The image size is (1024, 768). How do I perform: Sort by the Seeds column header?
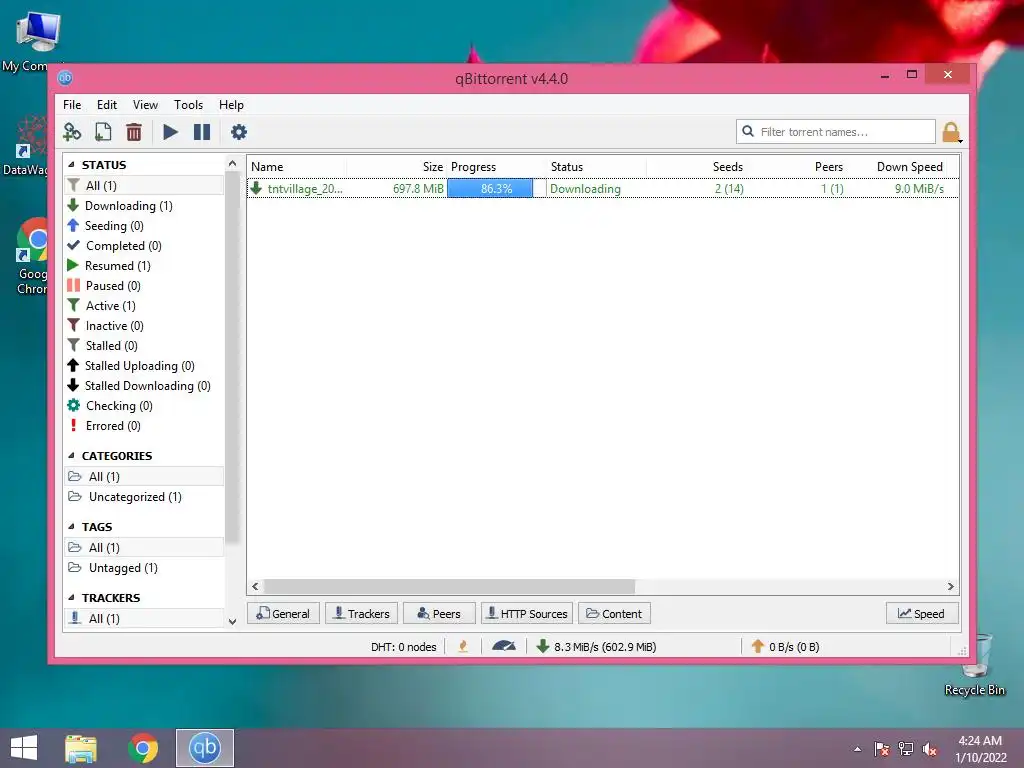(696, 167)
